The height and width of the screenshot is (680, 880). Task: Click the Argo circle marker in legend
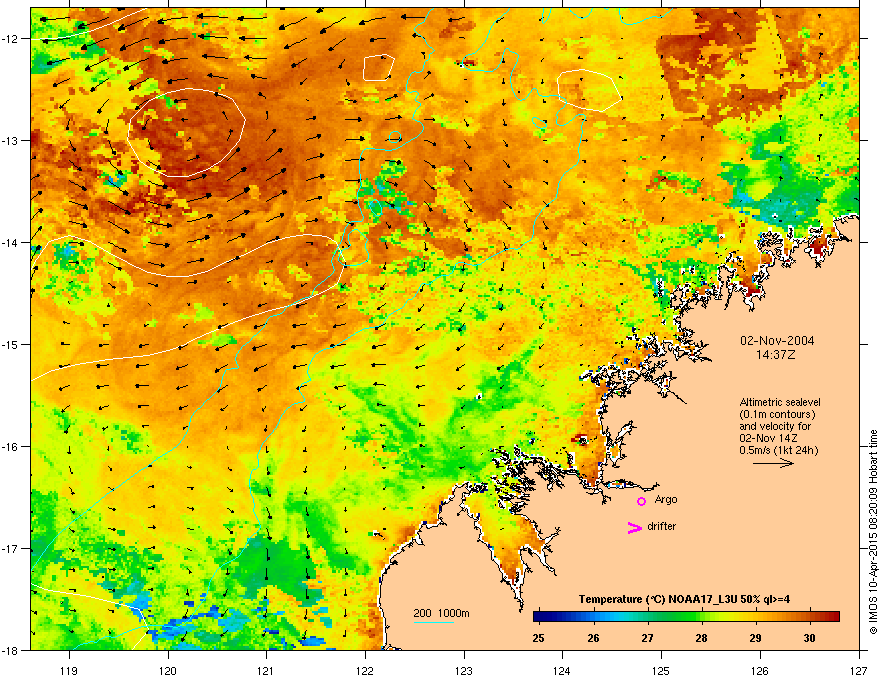click(x=641, y=501)
